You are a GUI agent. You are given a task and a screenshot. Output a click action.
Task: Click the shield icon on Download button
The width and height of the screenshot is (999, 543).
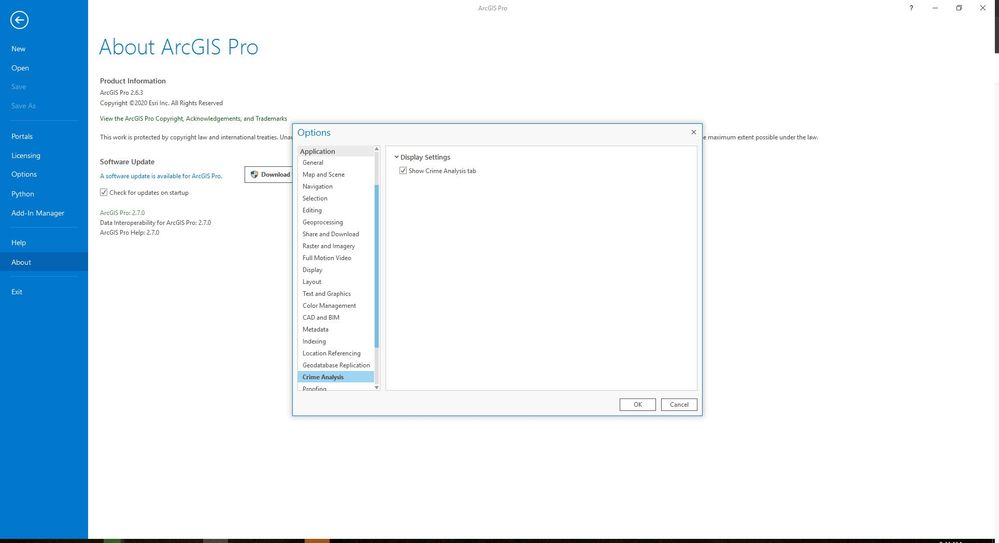pyautogui.click(x=254, y=175)
